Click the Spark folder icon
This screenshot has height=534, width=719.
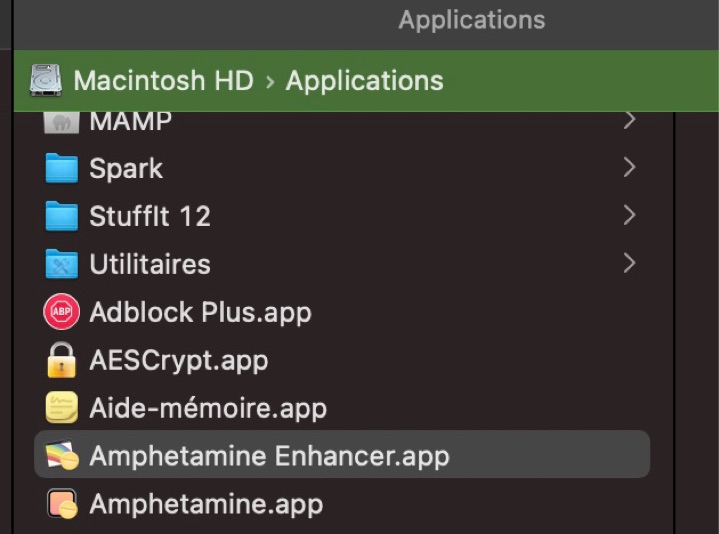(62, 168)
